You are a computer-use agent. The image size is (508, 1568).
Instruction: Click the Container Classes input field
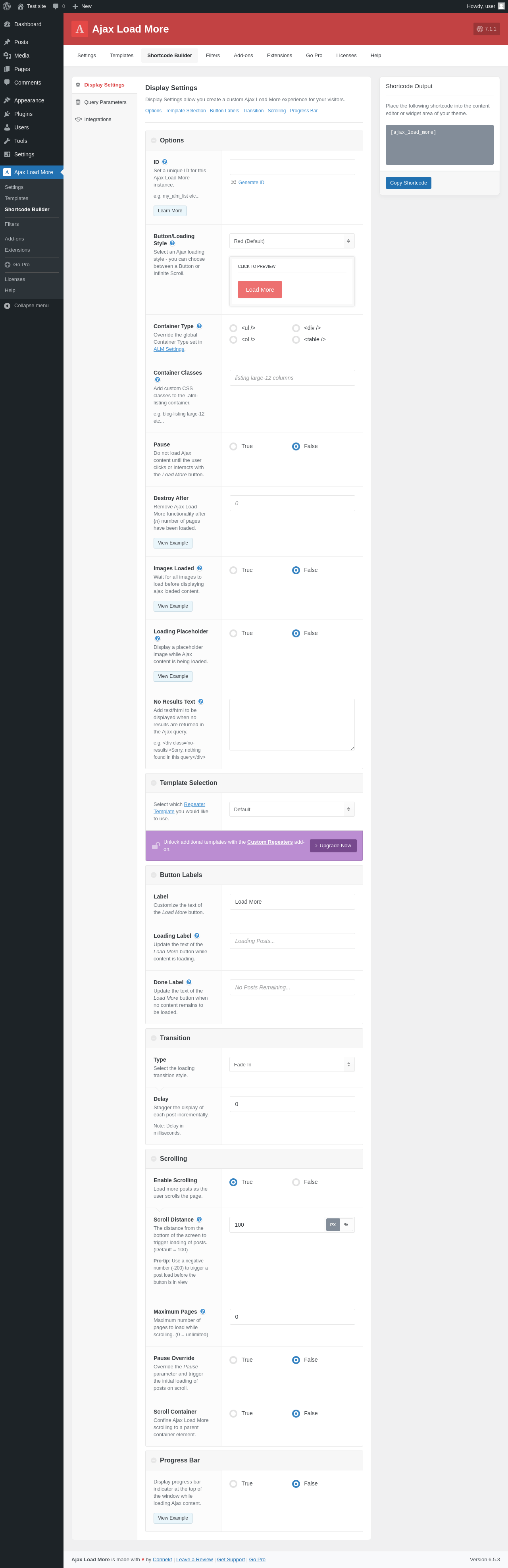[x=292, y=378]
